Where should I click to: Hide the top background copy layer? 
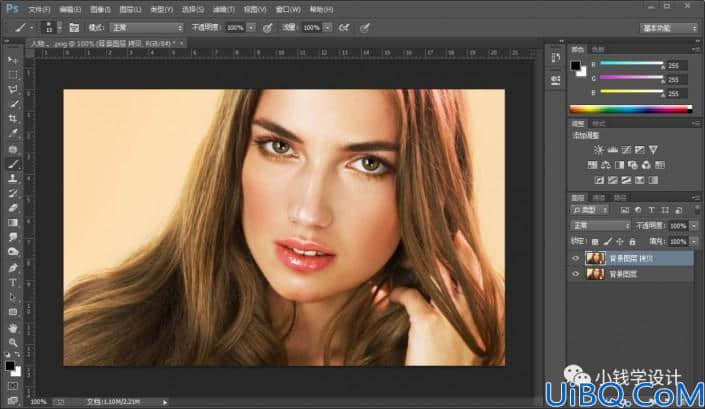576,258
